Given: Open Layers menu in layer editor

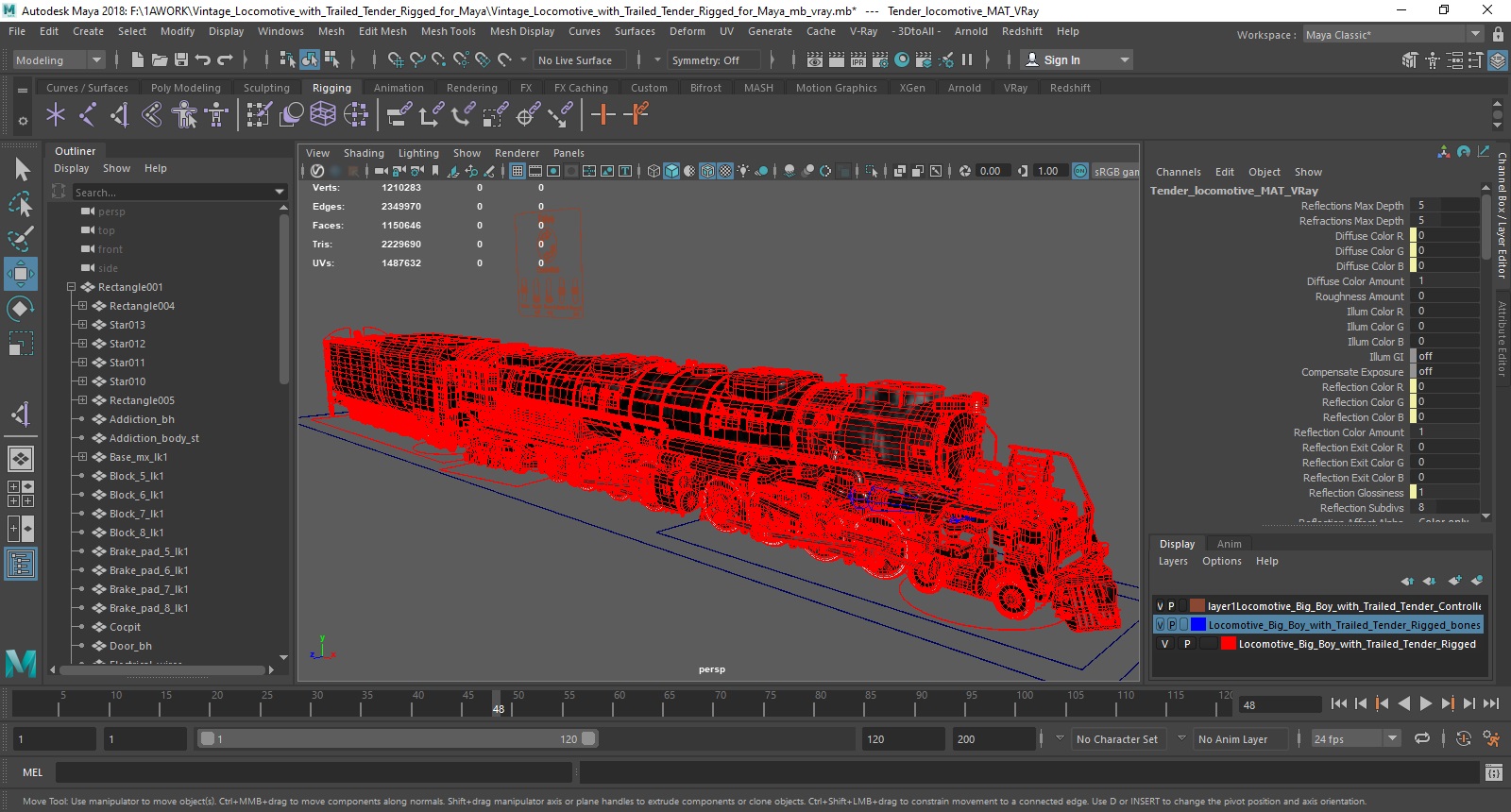Looking at the screenshot, I should click(x=1173, y=561).
